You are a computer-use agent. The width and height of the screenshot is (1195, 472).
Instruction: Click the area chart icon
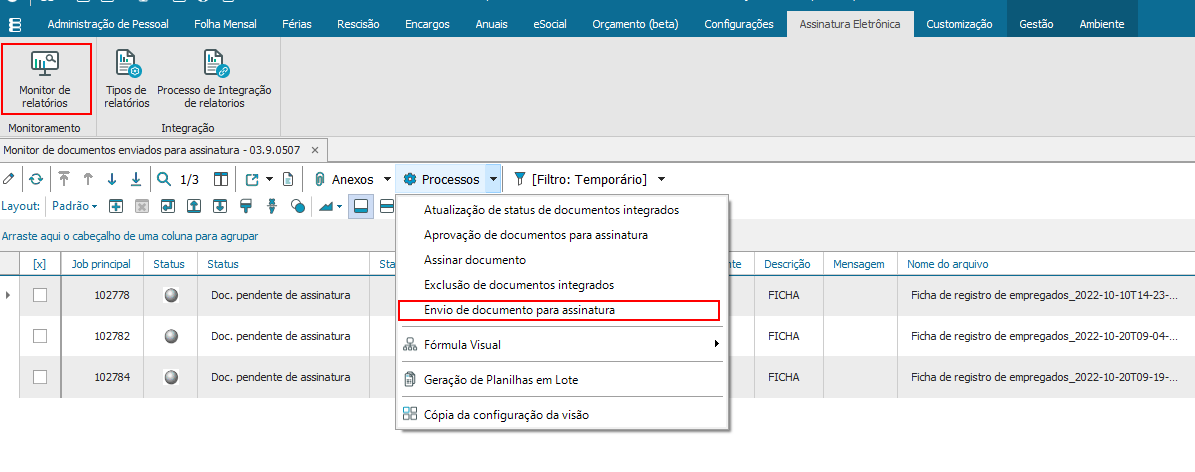point(325,205)
